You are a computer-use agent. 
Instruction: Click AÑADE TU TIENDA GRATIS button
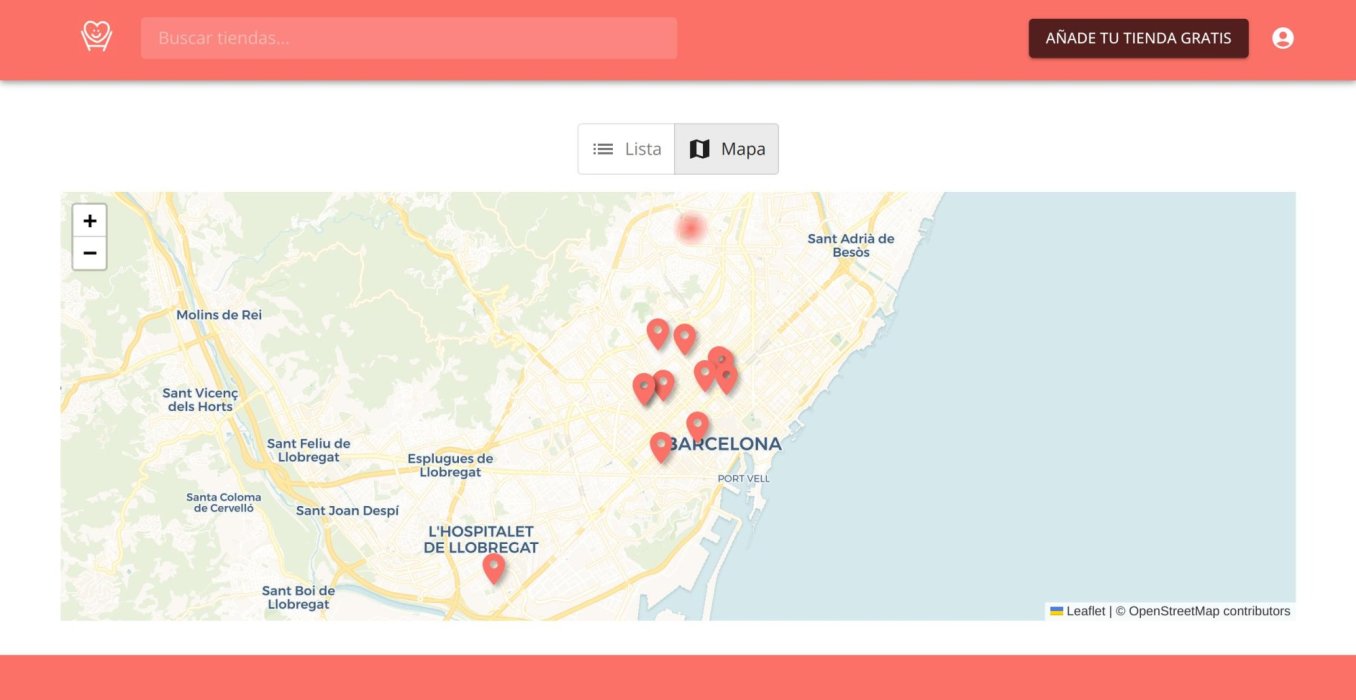[1138, 38]
